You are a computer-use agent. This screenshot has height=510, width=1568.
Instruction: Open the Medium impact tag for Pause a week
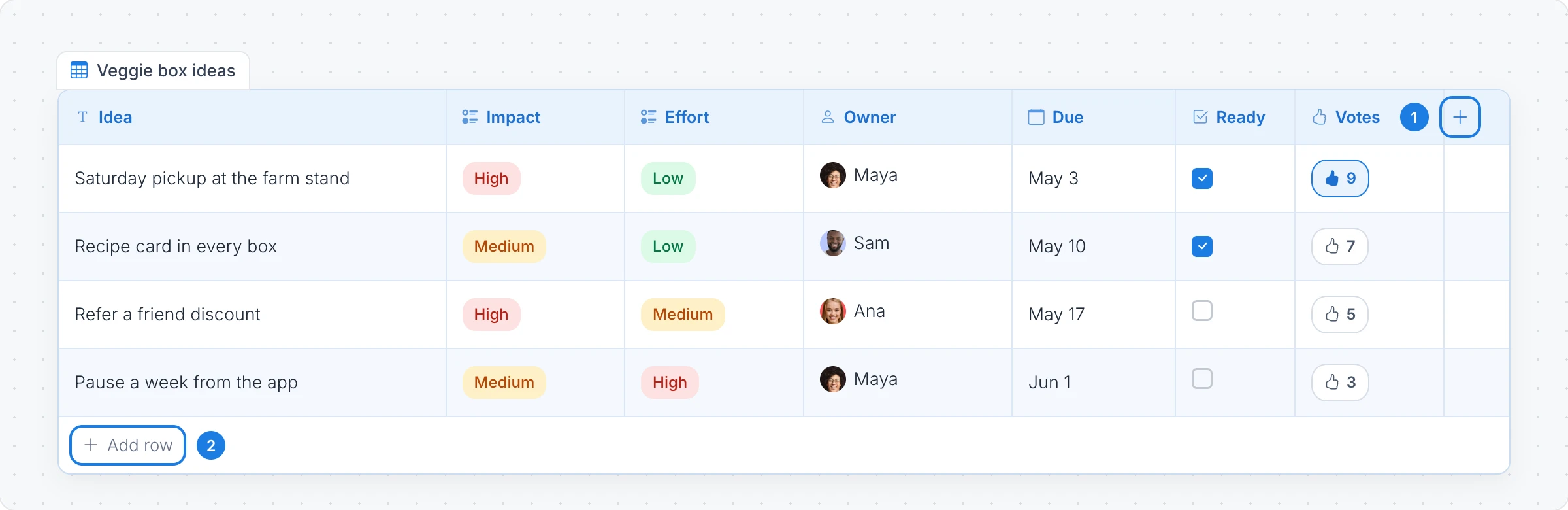[x=504, y=382]
